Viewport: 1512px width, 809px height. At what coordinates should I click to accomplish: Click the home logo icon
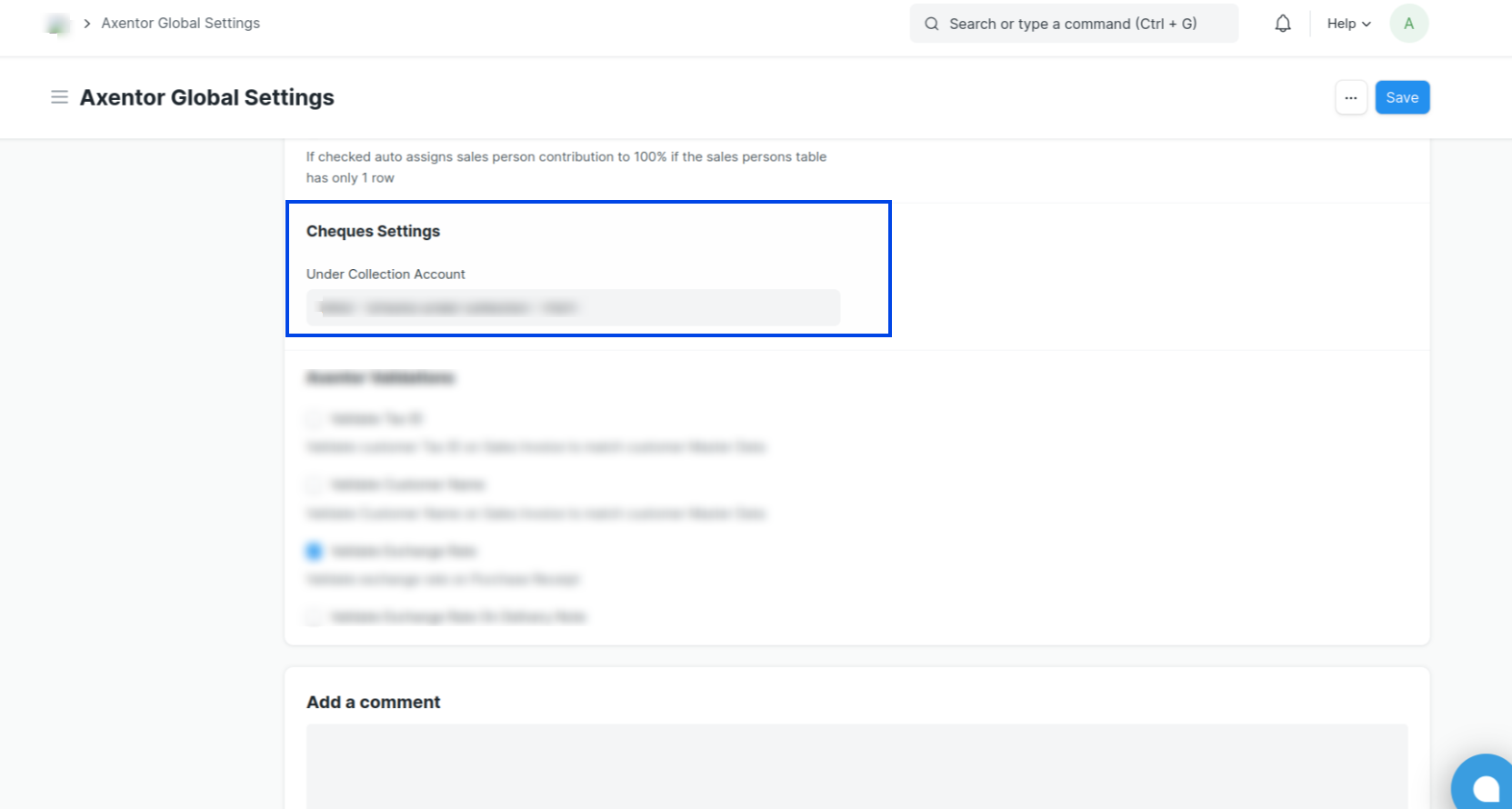point(57,25)
